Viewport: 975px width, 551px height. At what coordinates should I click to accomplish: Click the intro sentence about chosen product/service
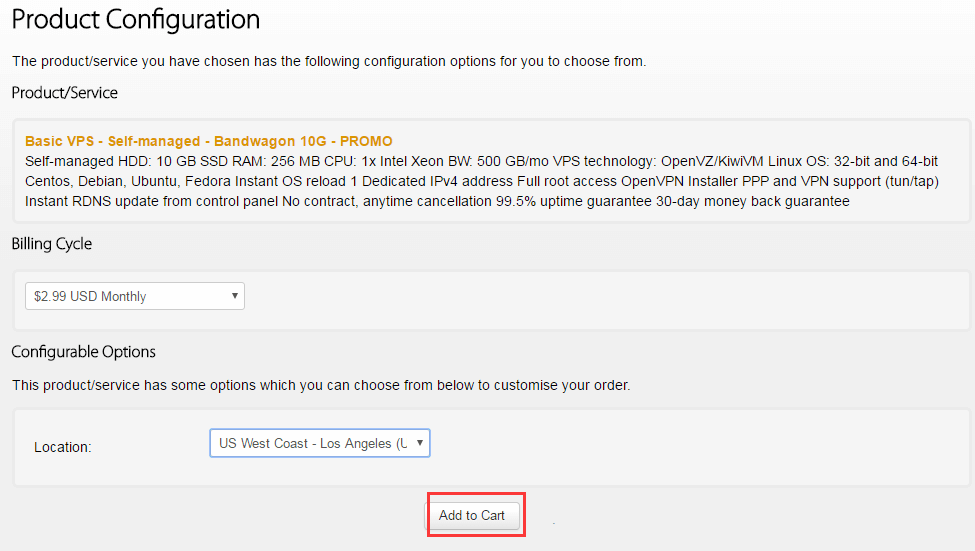tap(328, 61)
